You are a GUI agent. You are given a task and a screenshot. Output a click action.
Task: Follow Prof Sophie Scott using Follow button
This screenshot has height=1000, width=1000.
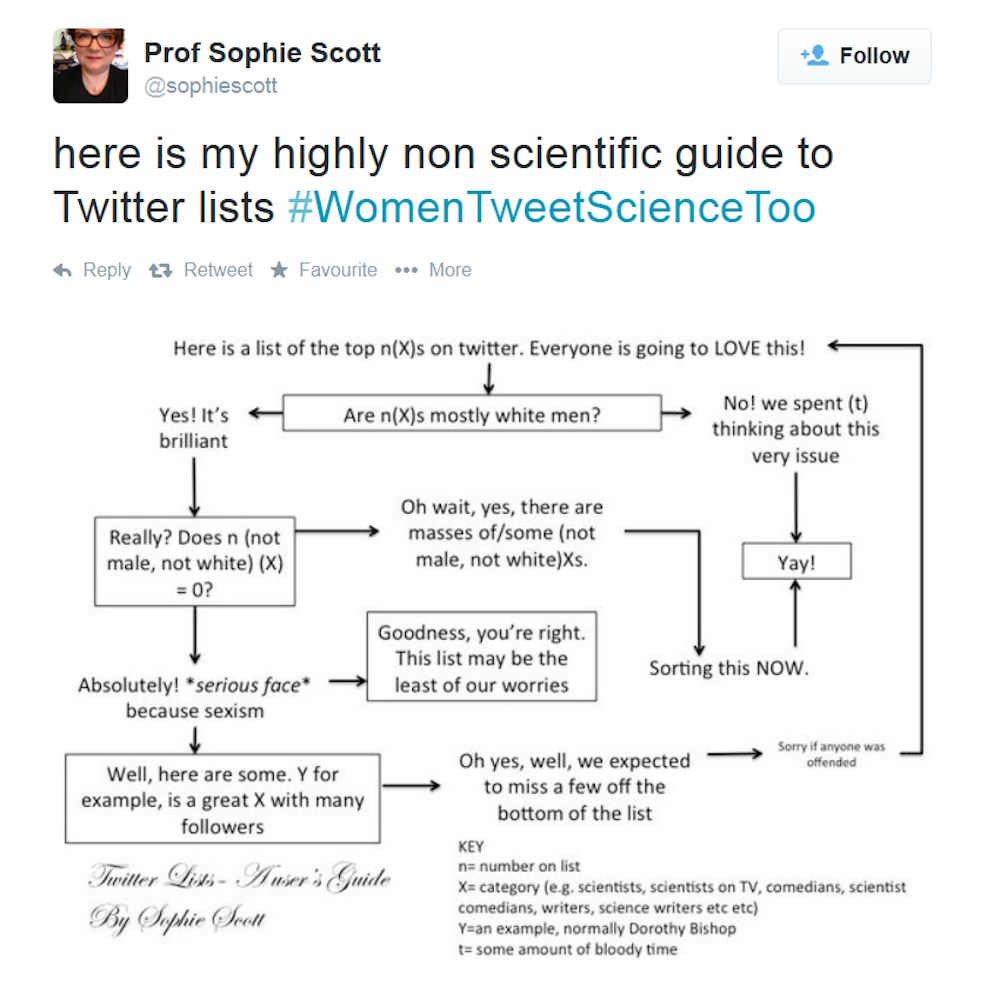click(855, 55)
